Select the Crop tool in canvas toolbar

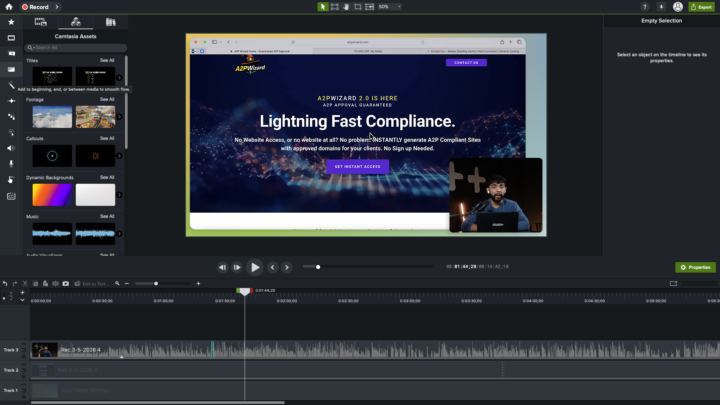(357, 6)
